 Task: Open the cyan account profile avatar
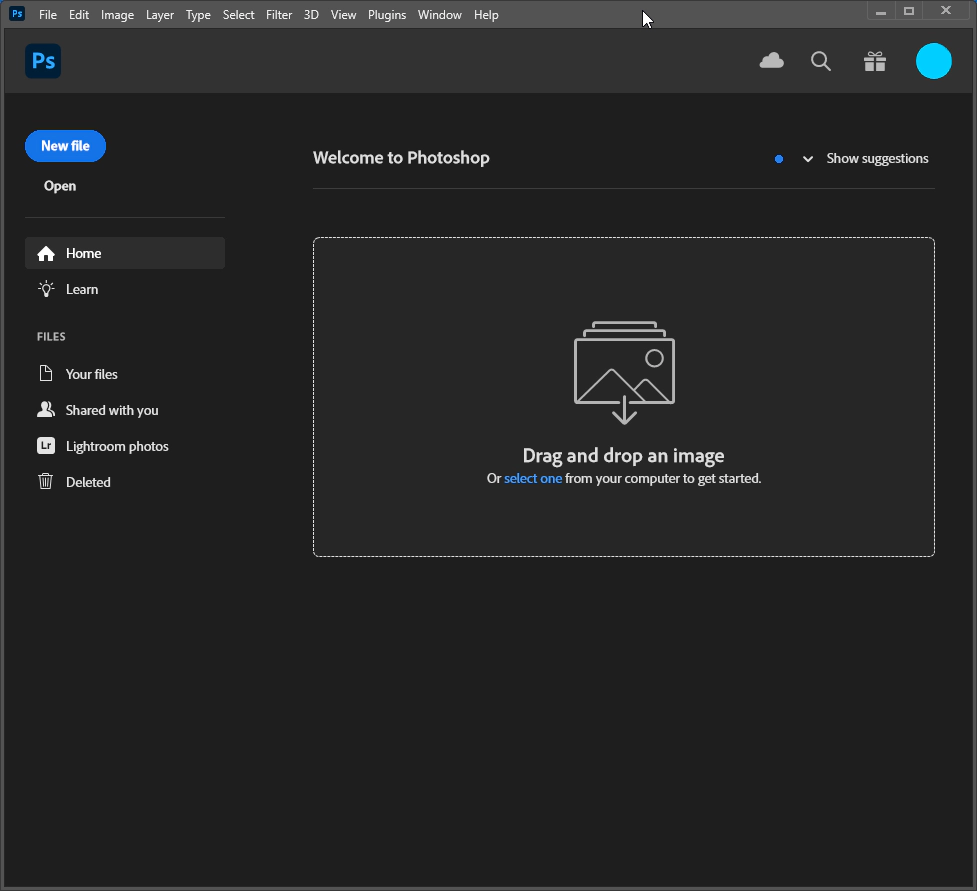[x=933, y=61]
